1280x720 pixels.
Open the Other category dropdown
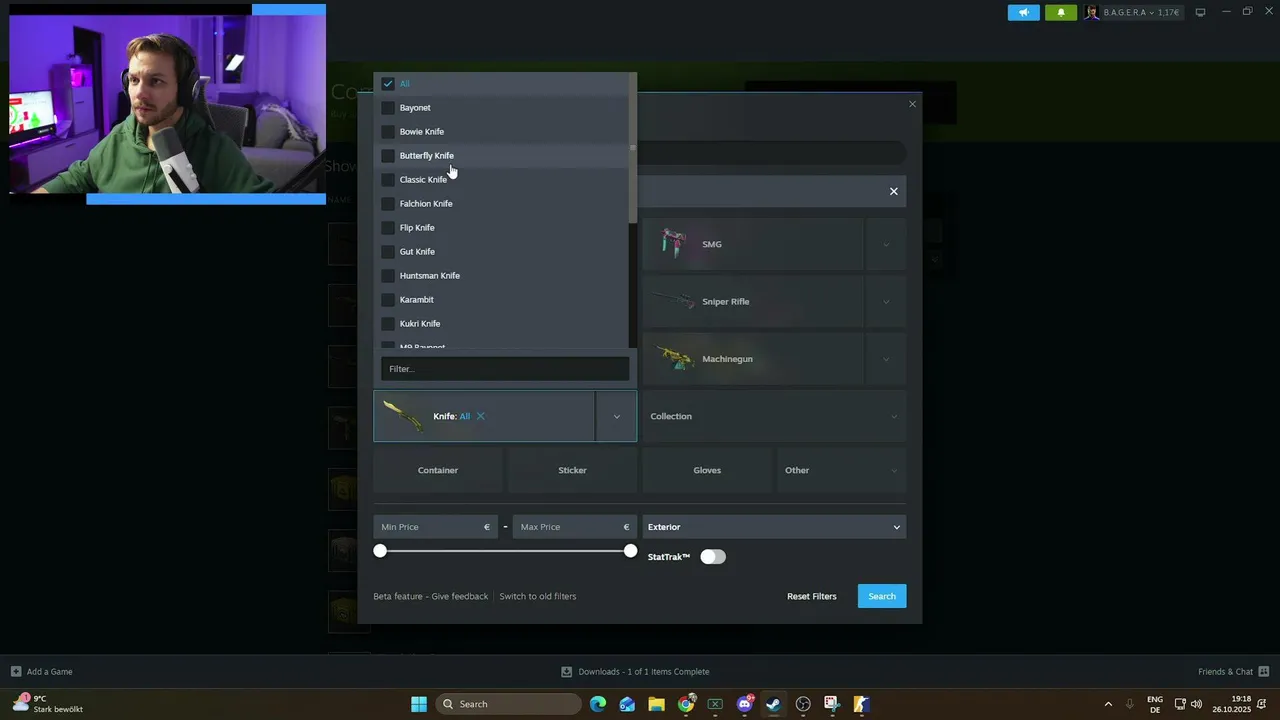(841, 470)
